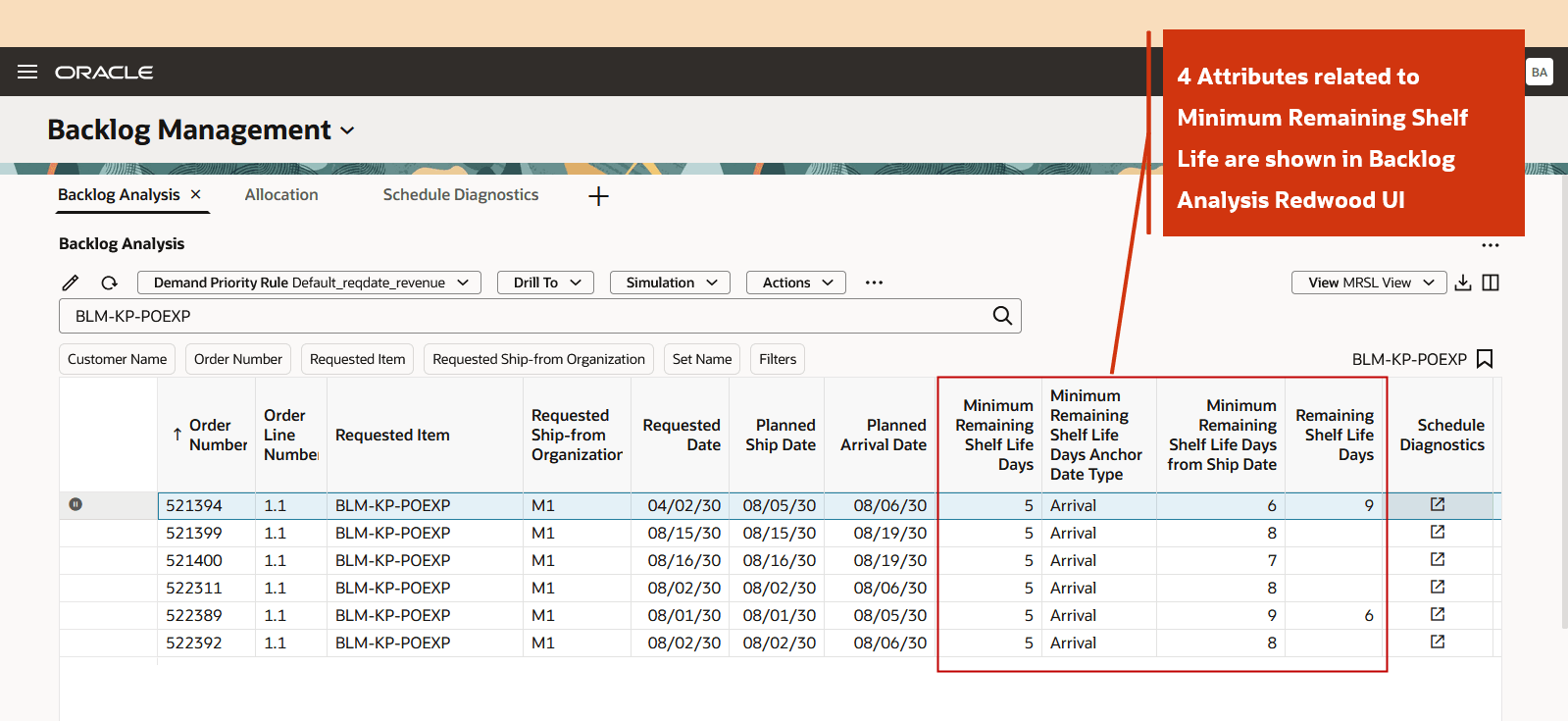
Task: Run search with magnifier icon
Action: point(1002,316)
